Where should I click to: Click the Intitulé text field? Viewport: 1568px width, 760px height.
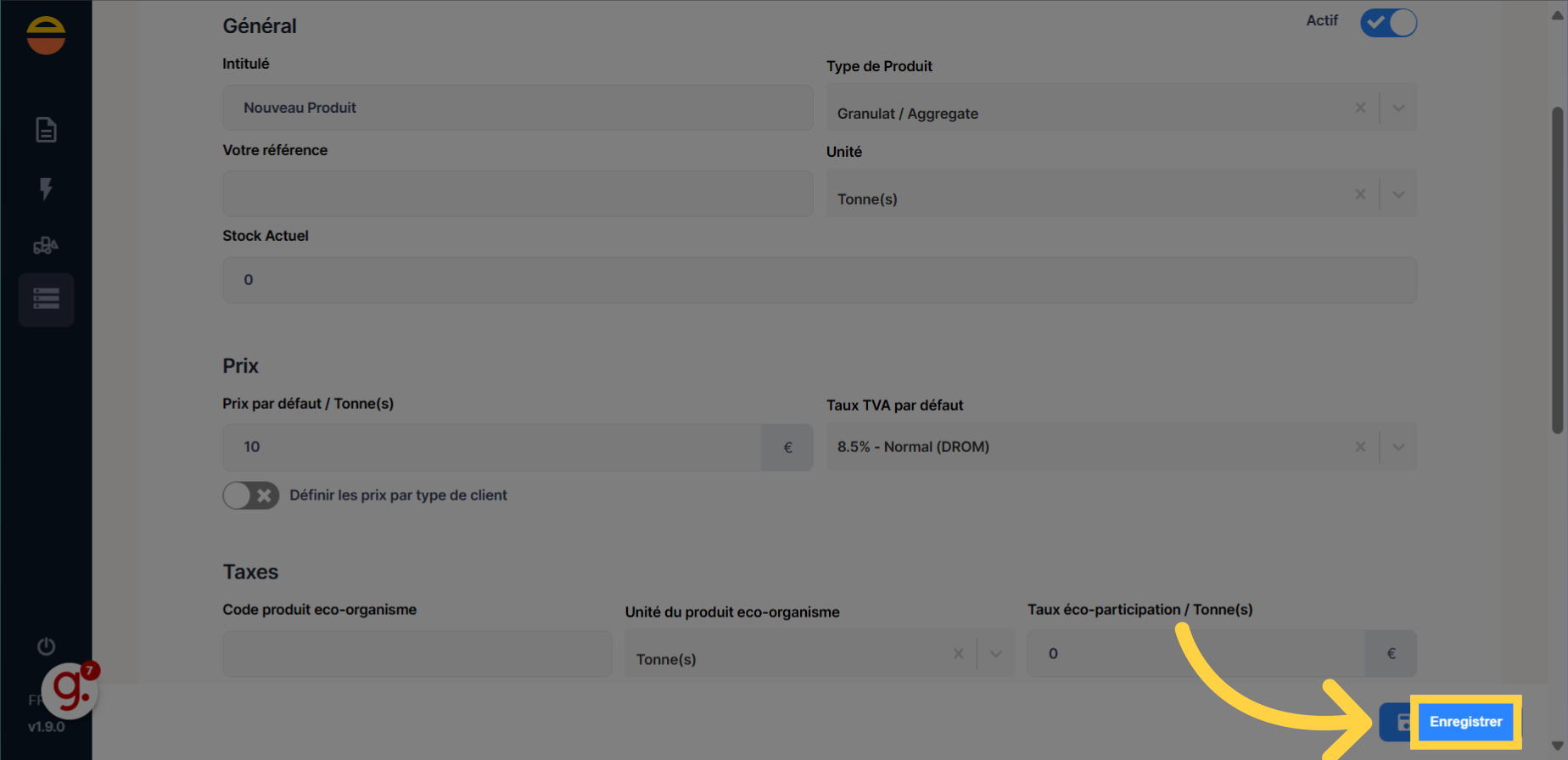[x=518, y=108]
